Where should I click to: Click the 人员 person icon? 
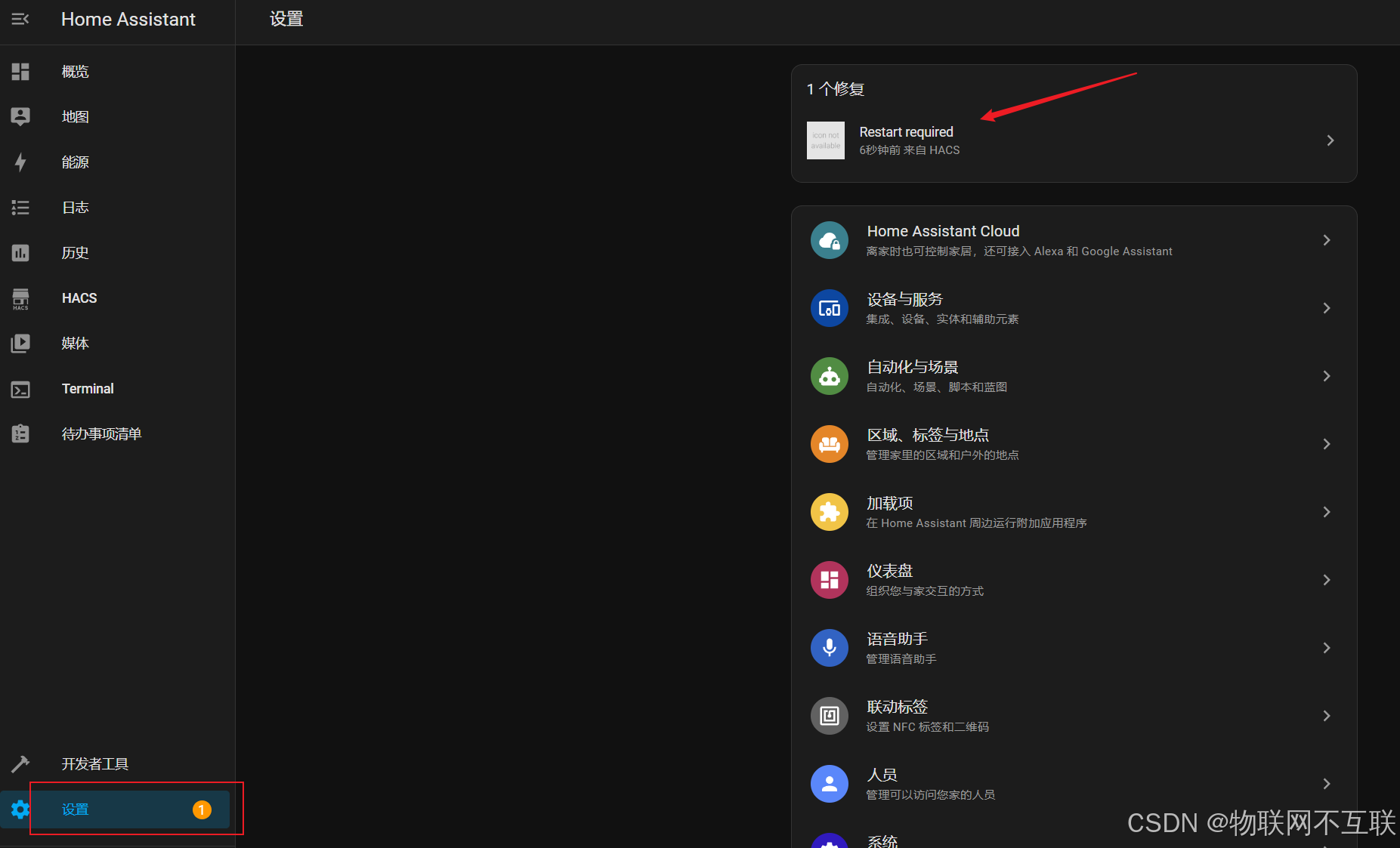830,784
